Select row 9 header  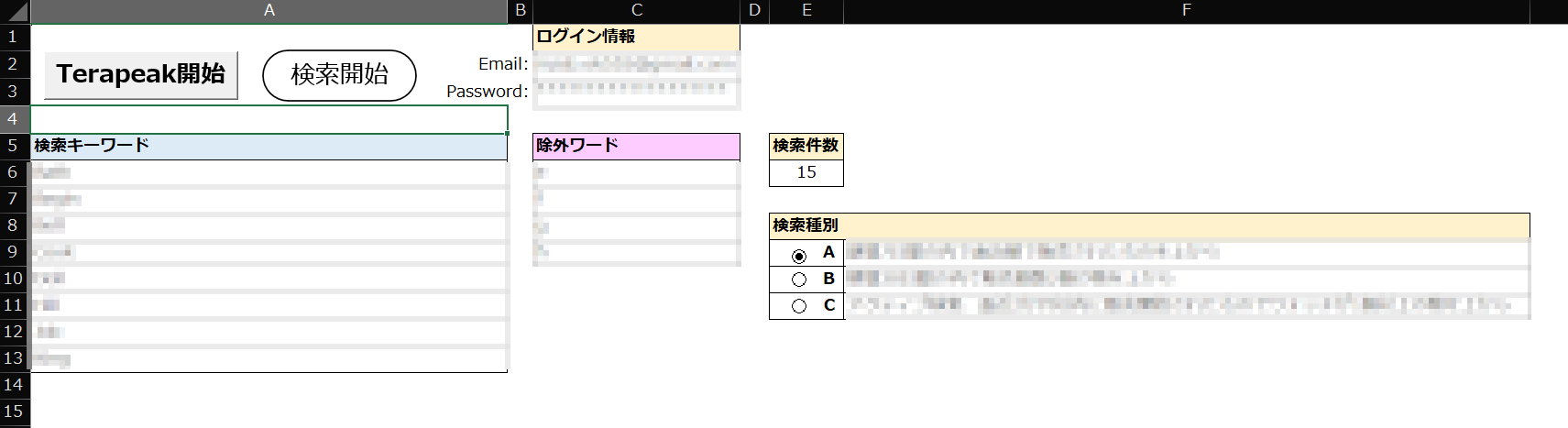click(x=14, y=251)
